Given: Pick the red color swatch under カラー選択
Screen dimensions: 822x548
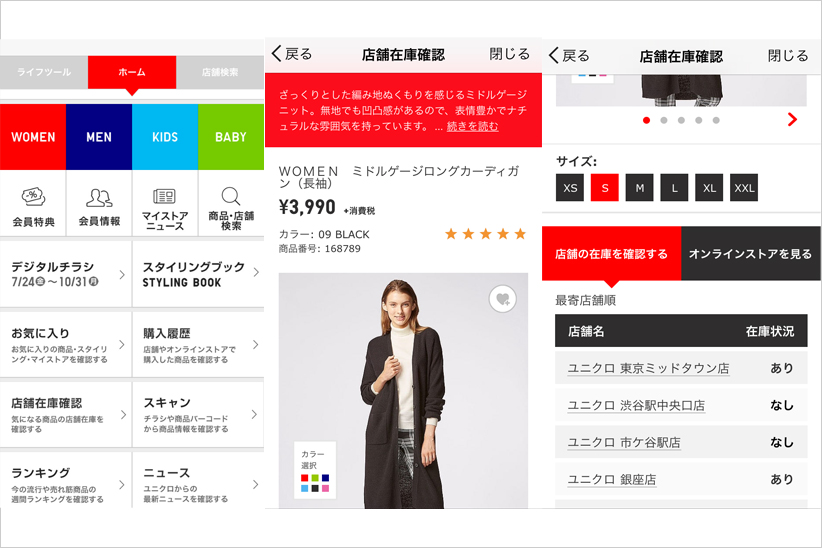Looking at the screenshot, I should pyautogui.click(x=305, y=478).
